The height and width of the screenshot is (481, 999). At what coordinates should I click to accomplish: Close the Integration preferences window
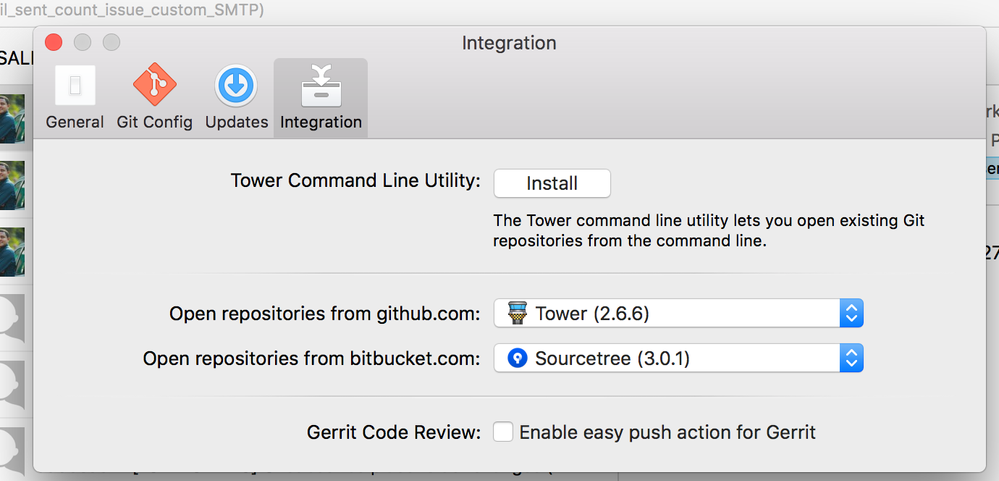[54, 43]
